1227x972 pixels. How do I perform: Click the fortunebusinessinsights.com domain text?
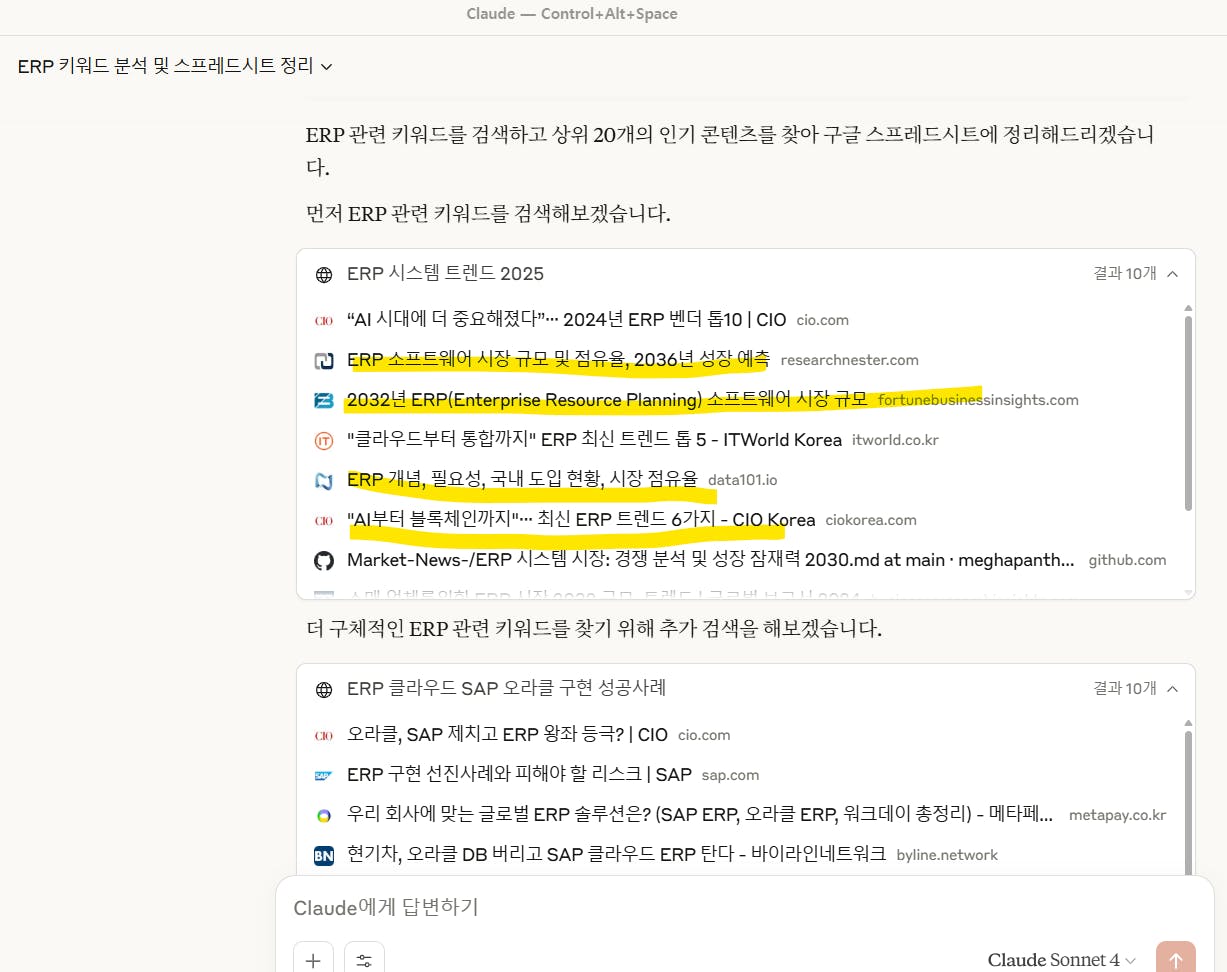tap(978, 401)
